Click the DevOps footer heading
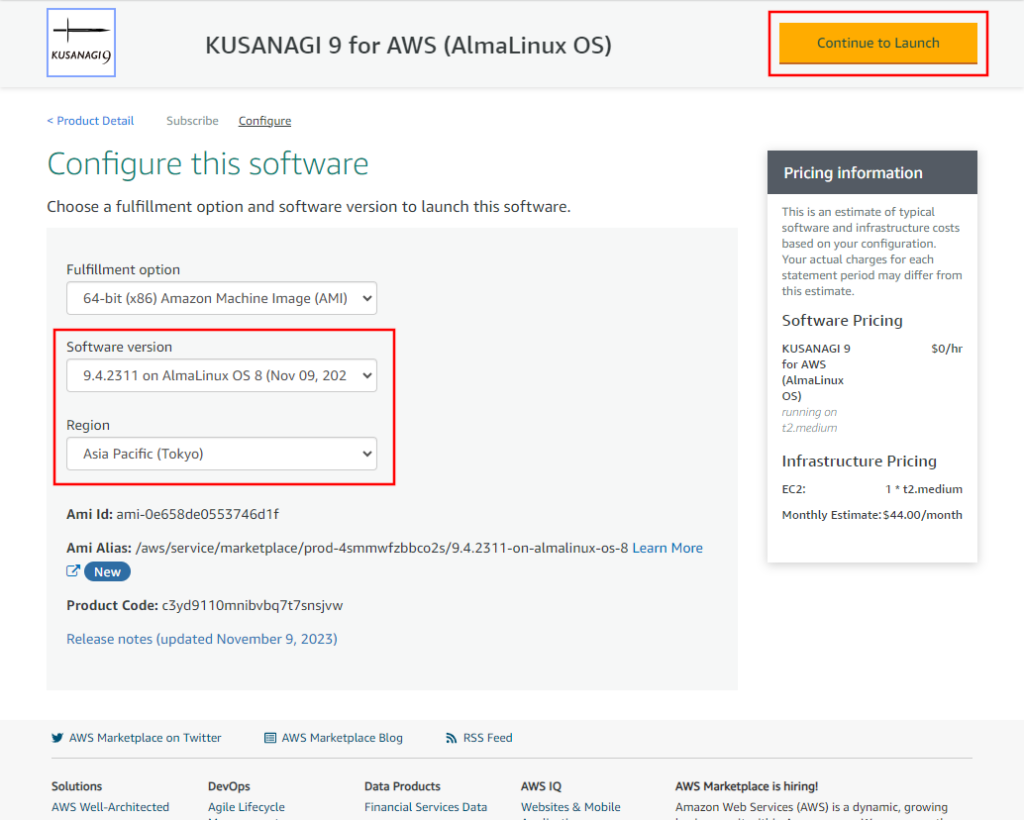 click(229, 786)
